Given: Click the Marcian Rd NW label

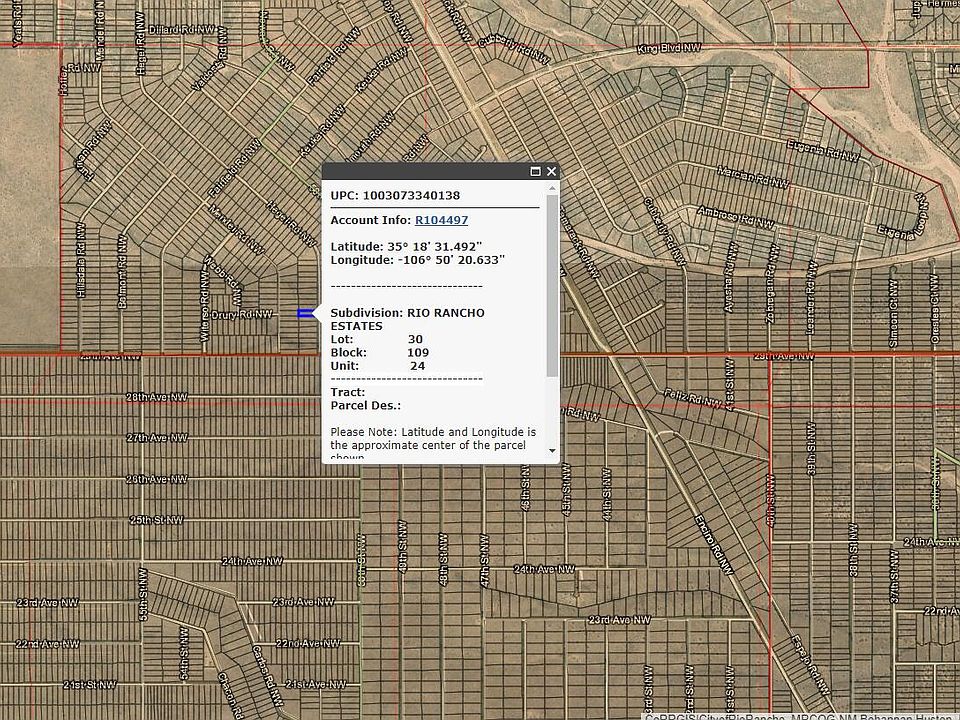Looking at the screenshot, I should [x=755, y=176].
